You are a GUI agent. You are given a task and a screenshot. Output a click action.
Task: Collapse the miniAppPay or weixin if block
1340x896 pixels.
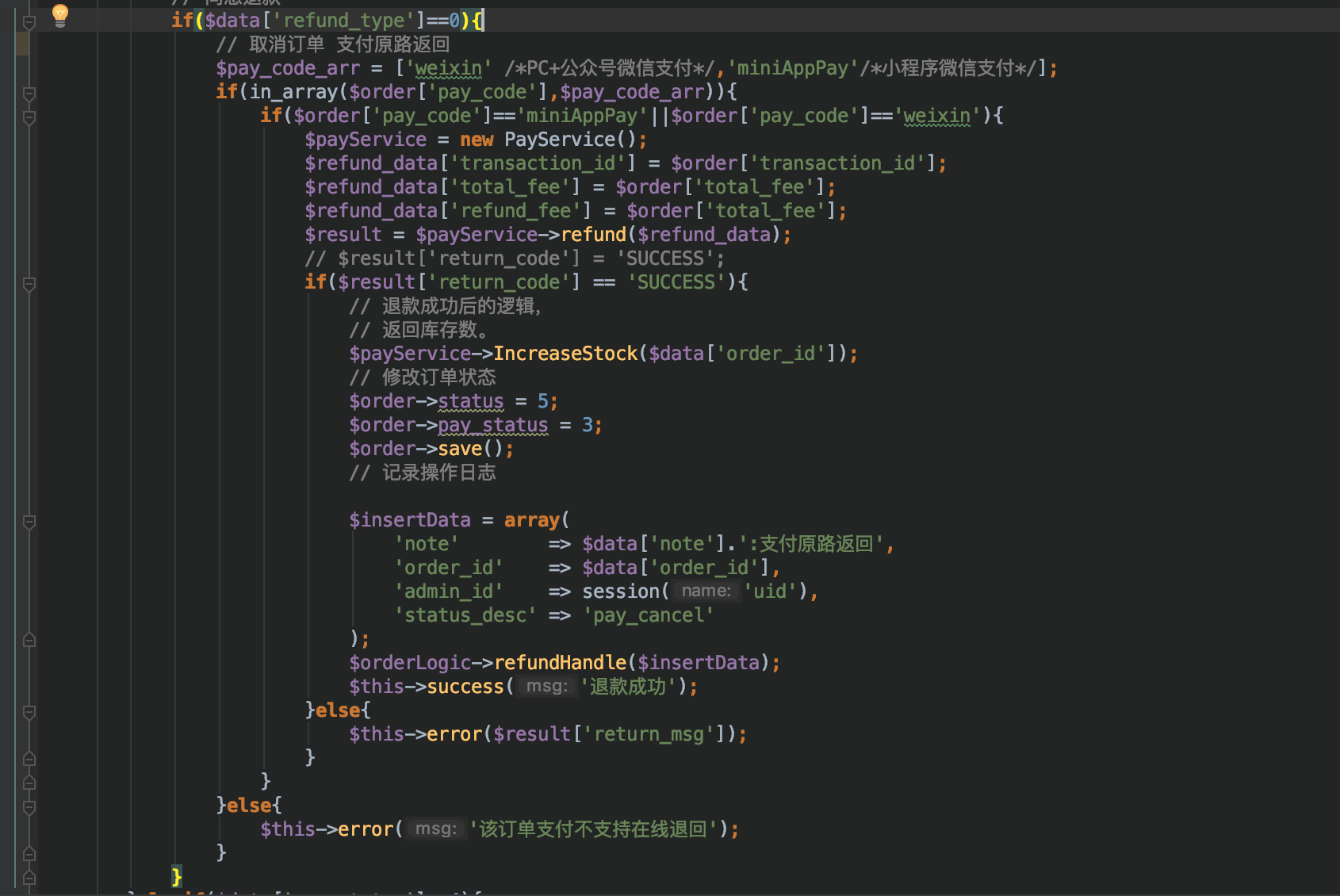click(x=29, y=117)
